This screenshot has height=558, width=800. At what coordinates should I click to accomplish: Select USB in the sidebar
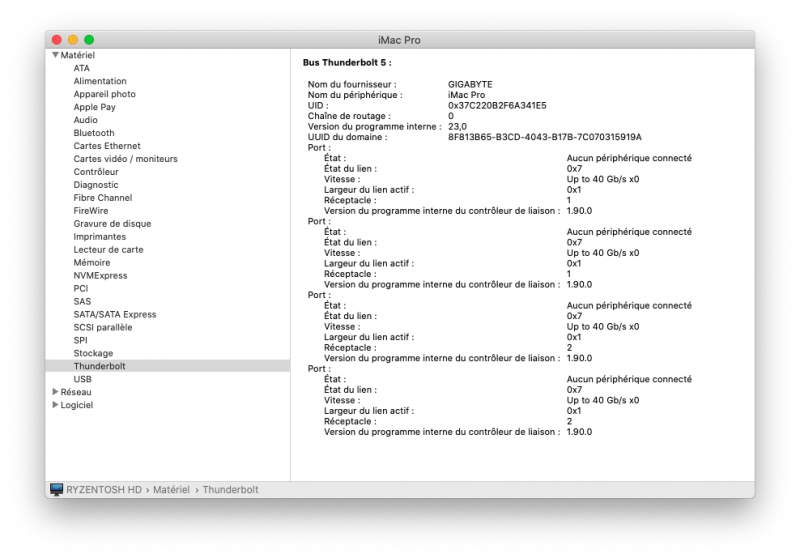83,379
